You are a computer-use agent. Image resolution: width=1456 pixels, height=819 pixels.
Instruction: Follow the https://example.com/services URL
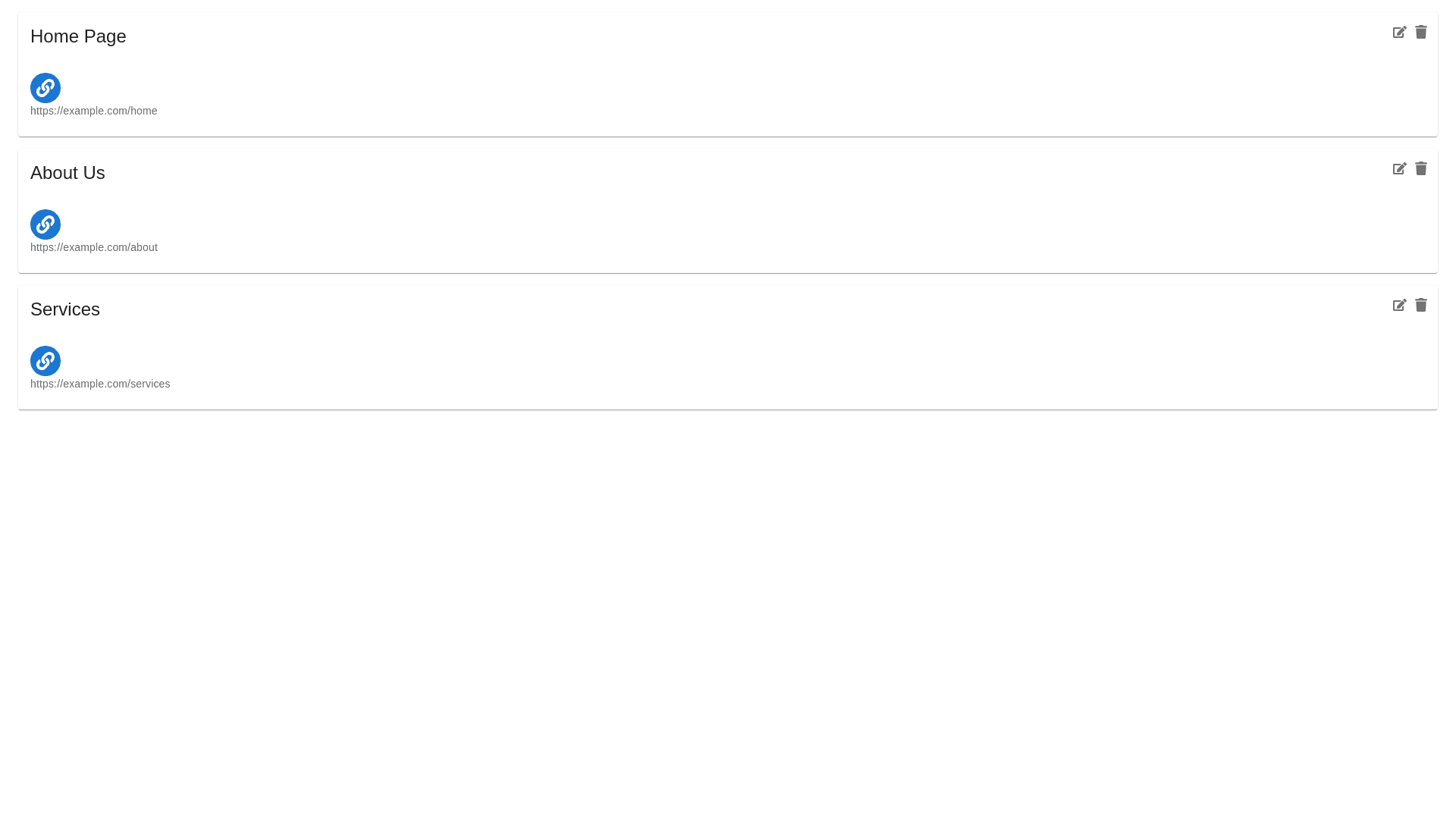pos(100,384)
